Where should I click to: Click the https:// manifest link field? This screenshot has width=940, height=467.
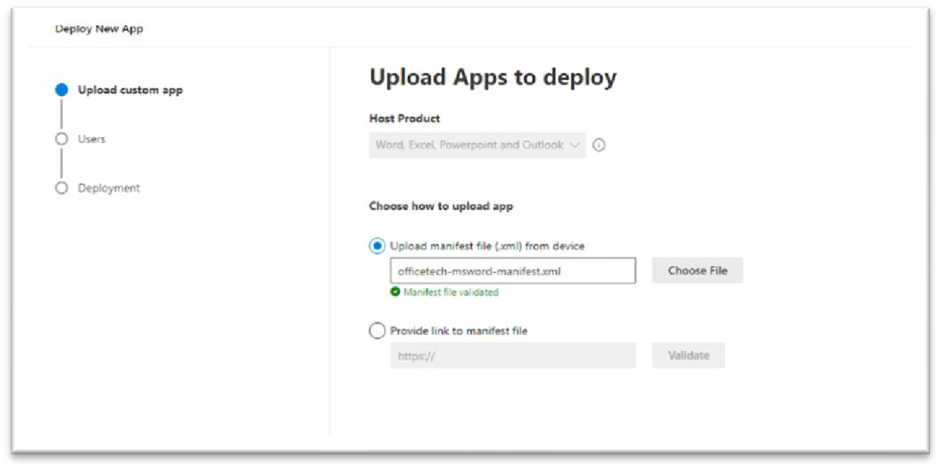click(513, 355)
